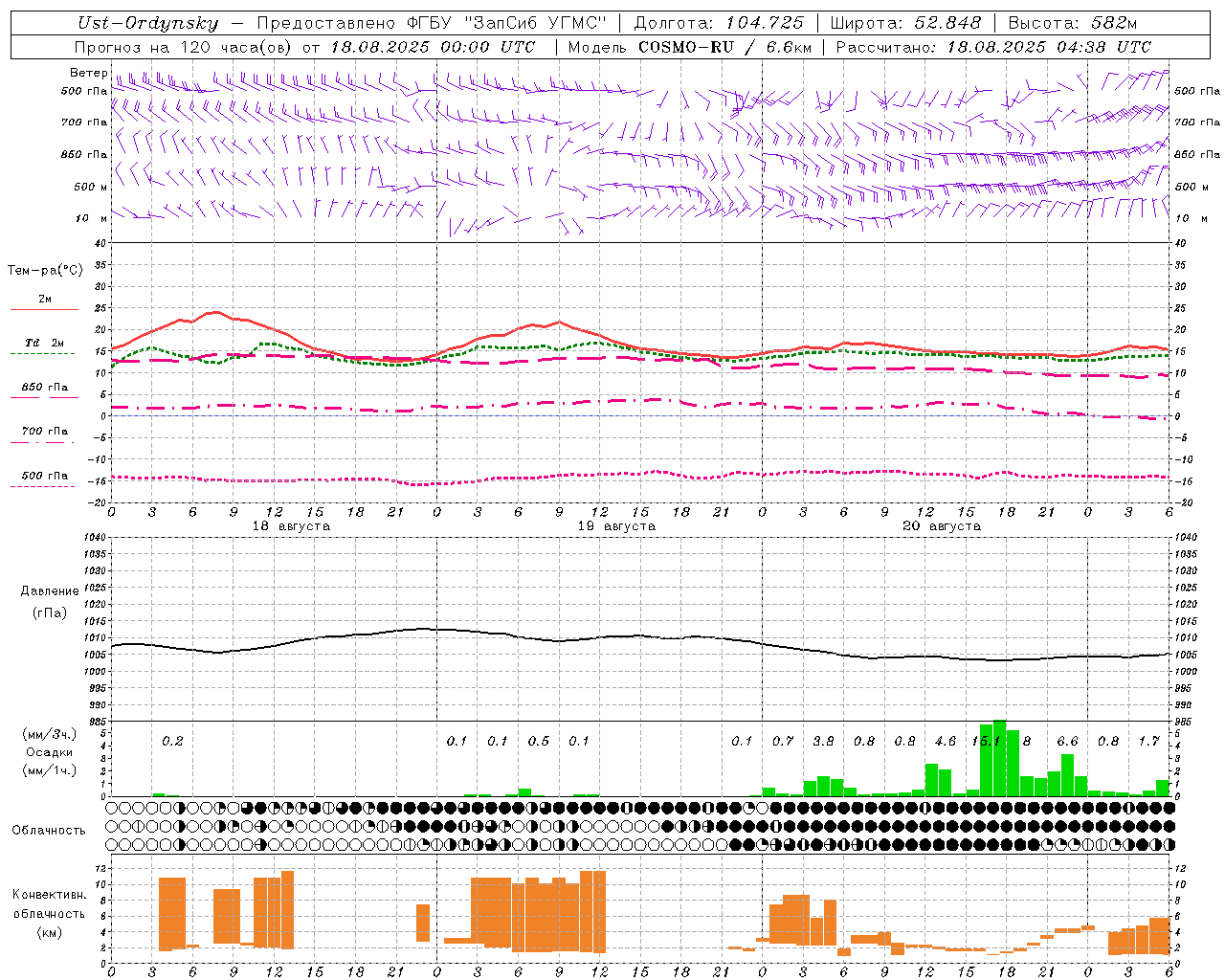
Task: Click the (мм/1ч.) units label
Action: coord(50,770)
